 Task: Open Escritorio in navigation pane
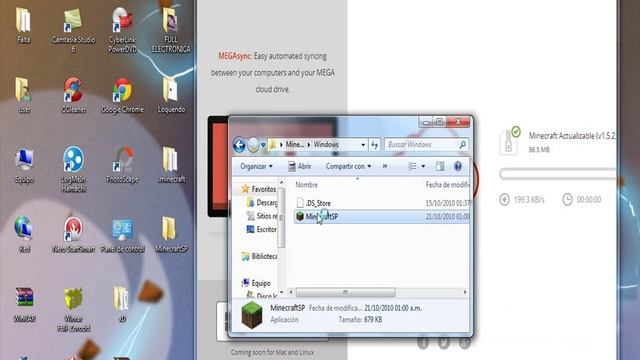pos(262,229)
